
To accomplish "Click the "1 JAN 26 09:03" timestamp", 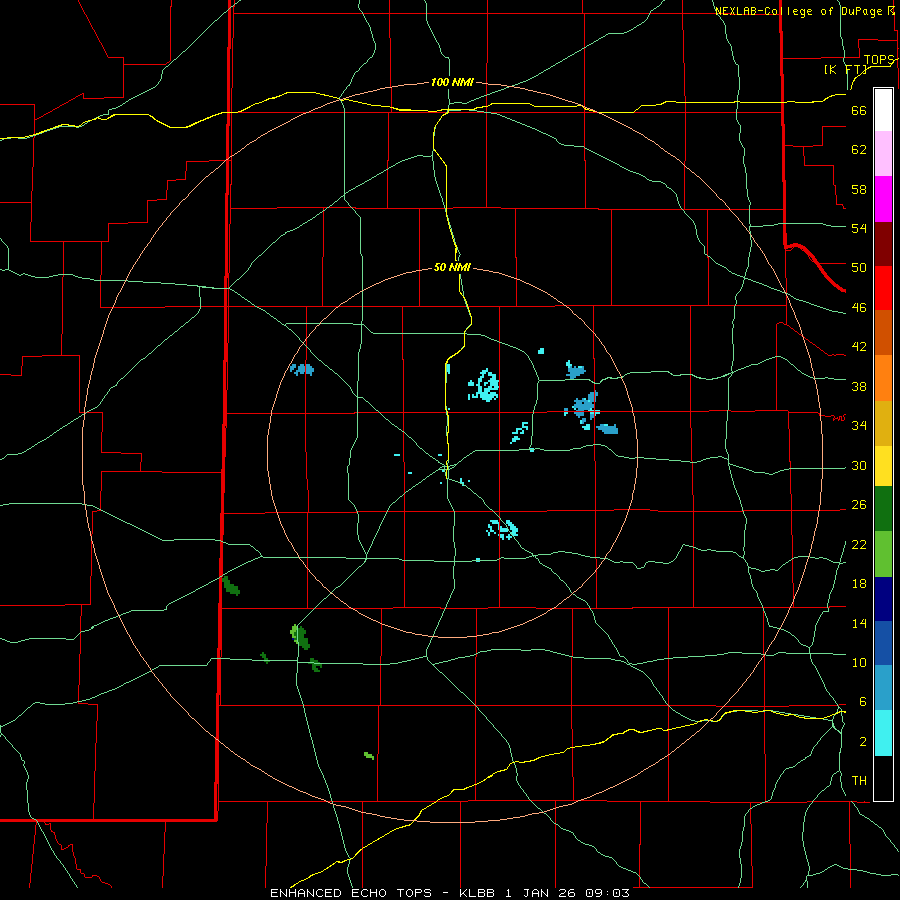I will pos(567,893).
